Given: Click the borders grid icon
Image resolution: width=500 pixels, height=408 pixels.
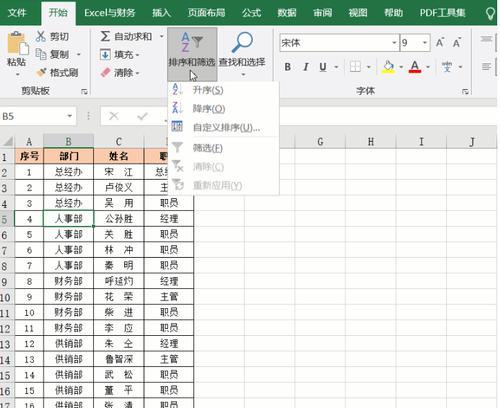Looking at the screenshot, I should coord(355,67).
